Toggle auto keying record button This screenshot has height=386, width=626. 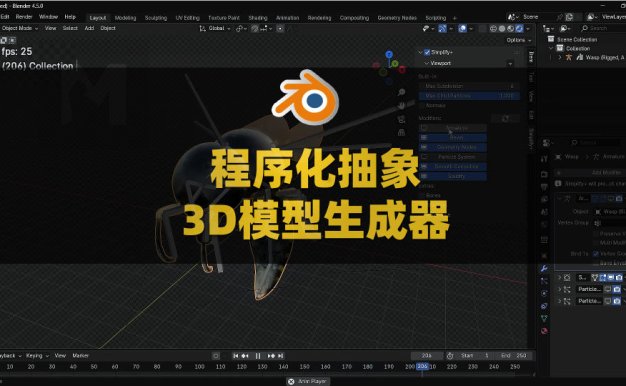point(216,356)
